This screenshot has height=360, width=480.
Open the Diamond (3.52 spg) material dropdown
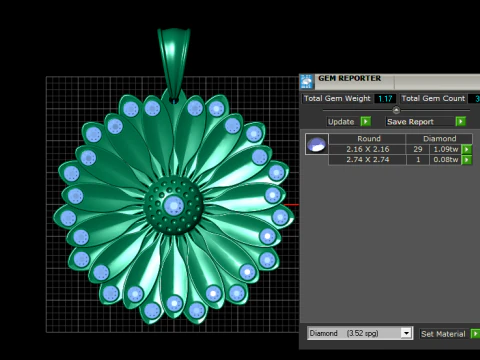tap(406, 333)
